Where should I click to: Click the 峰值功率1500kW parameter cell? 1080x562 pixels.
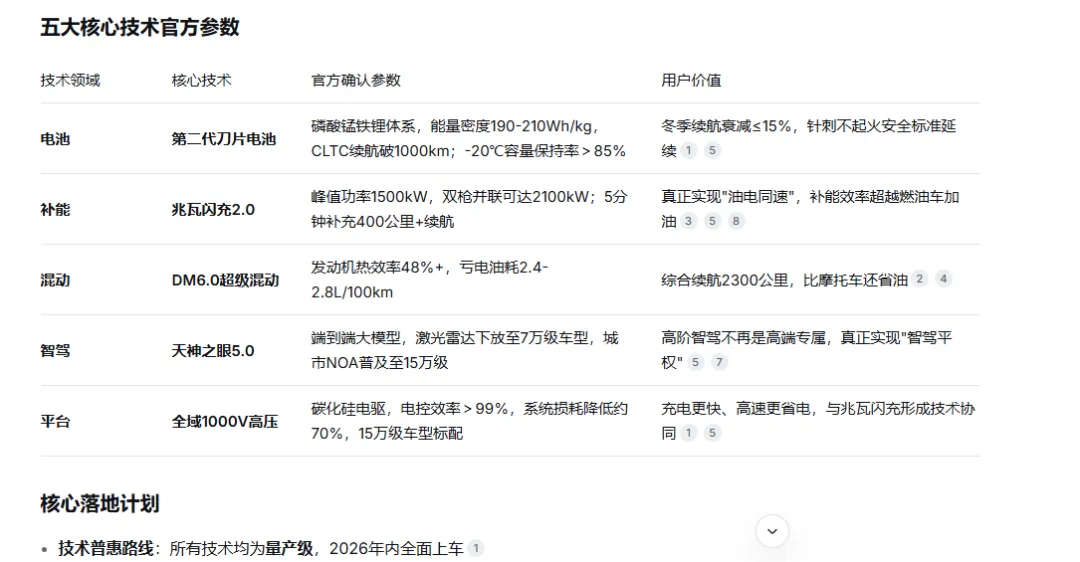point(469,209)
